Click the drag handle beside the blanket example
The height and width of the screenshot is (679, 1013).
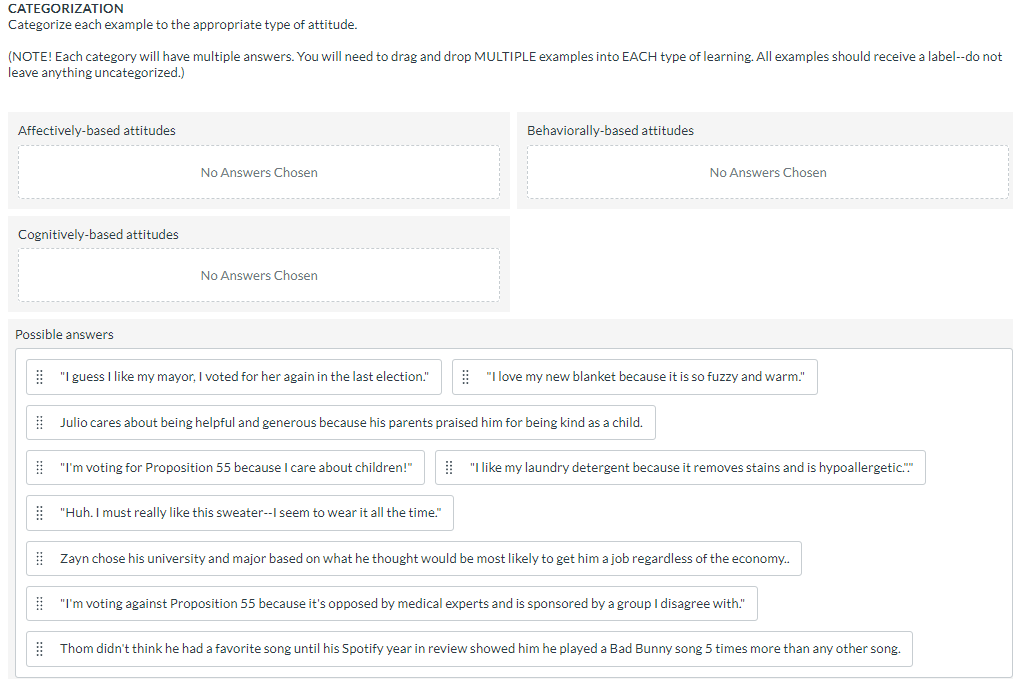465,376
